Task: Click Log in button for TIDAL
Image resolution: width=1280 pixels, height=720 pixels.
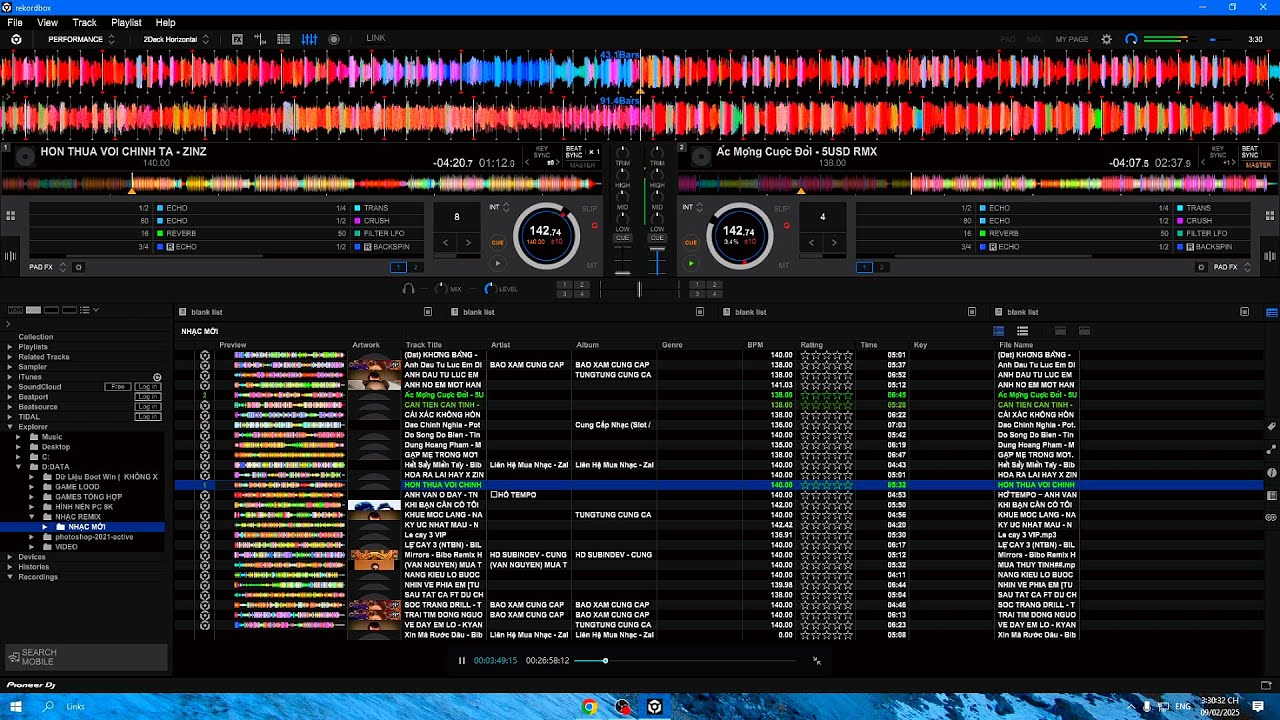Action: [147, 417]
